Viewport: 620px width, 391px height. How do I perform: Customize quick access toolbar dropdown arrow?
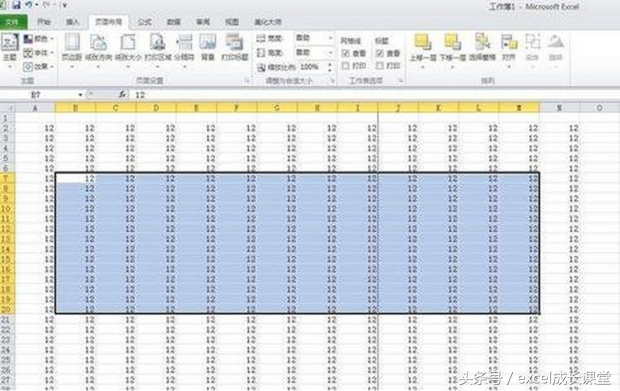click(x=64, y=6)
